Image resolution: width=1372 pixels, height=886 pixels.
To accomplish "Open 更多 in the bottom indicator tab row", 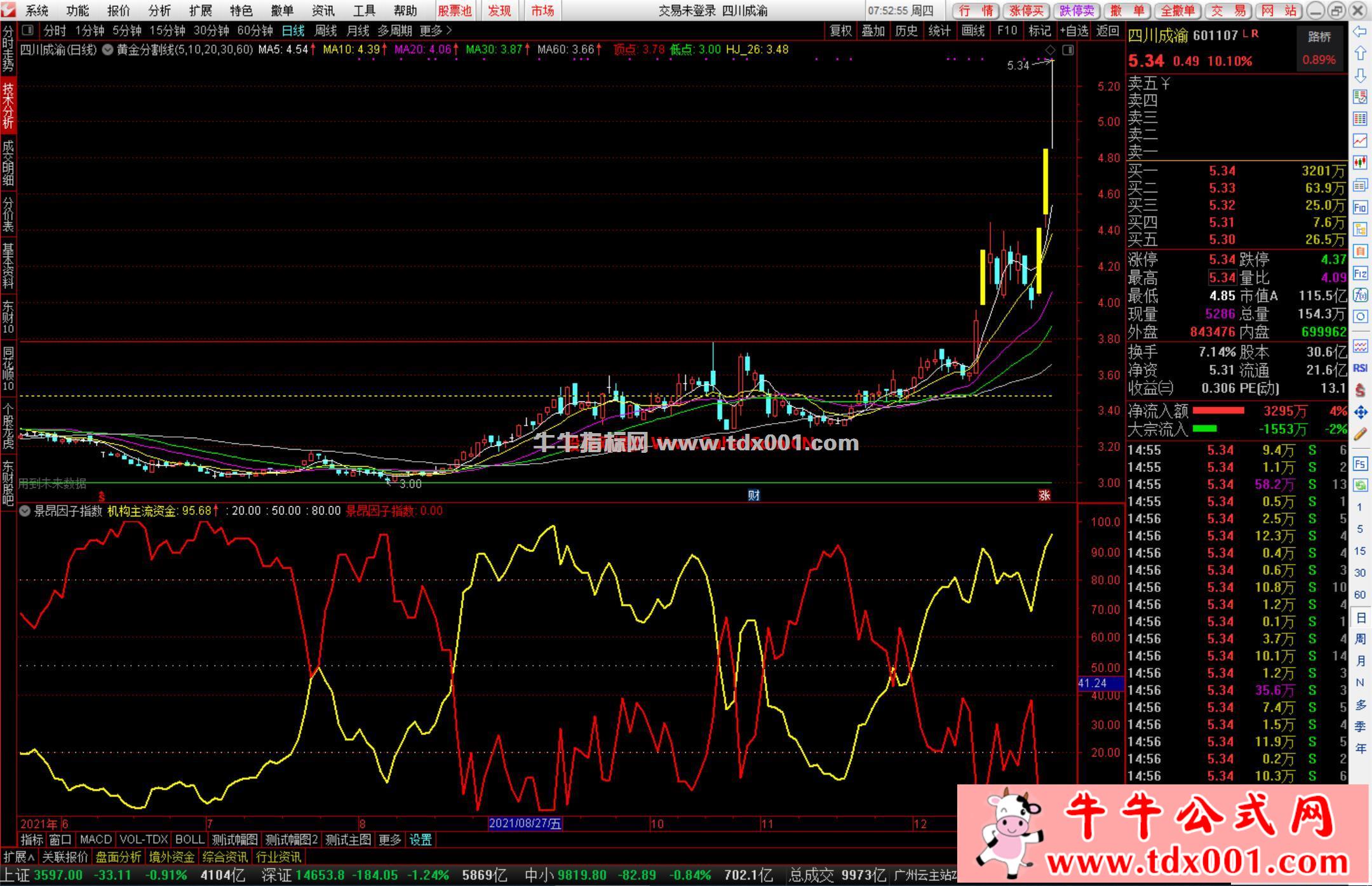I will coord(389,840).
